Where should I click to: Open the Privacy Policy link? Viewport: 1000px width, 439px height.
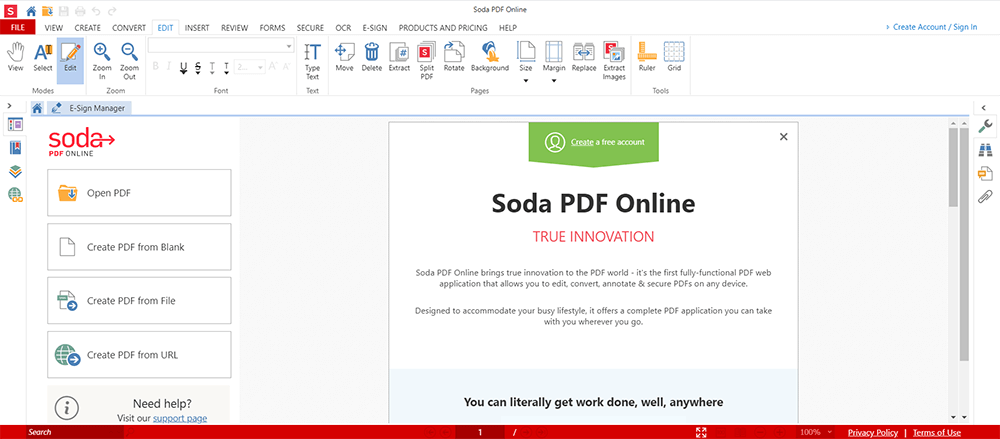click(x=872, y=432)
